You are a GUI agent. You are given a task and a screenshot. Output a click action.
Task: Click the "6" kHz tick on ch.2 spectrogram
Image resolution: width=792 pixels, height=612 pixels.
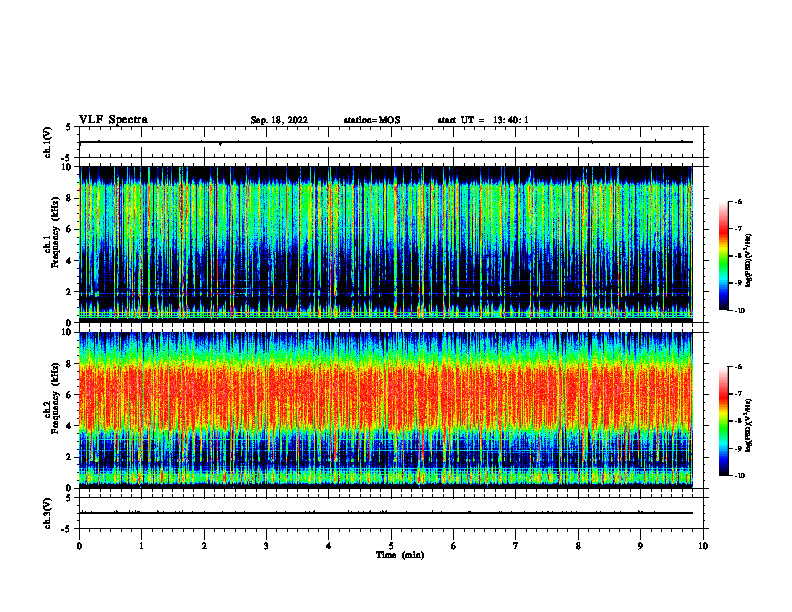(70, 395)
